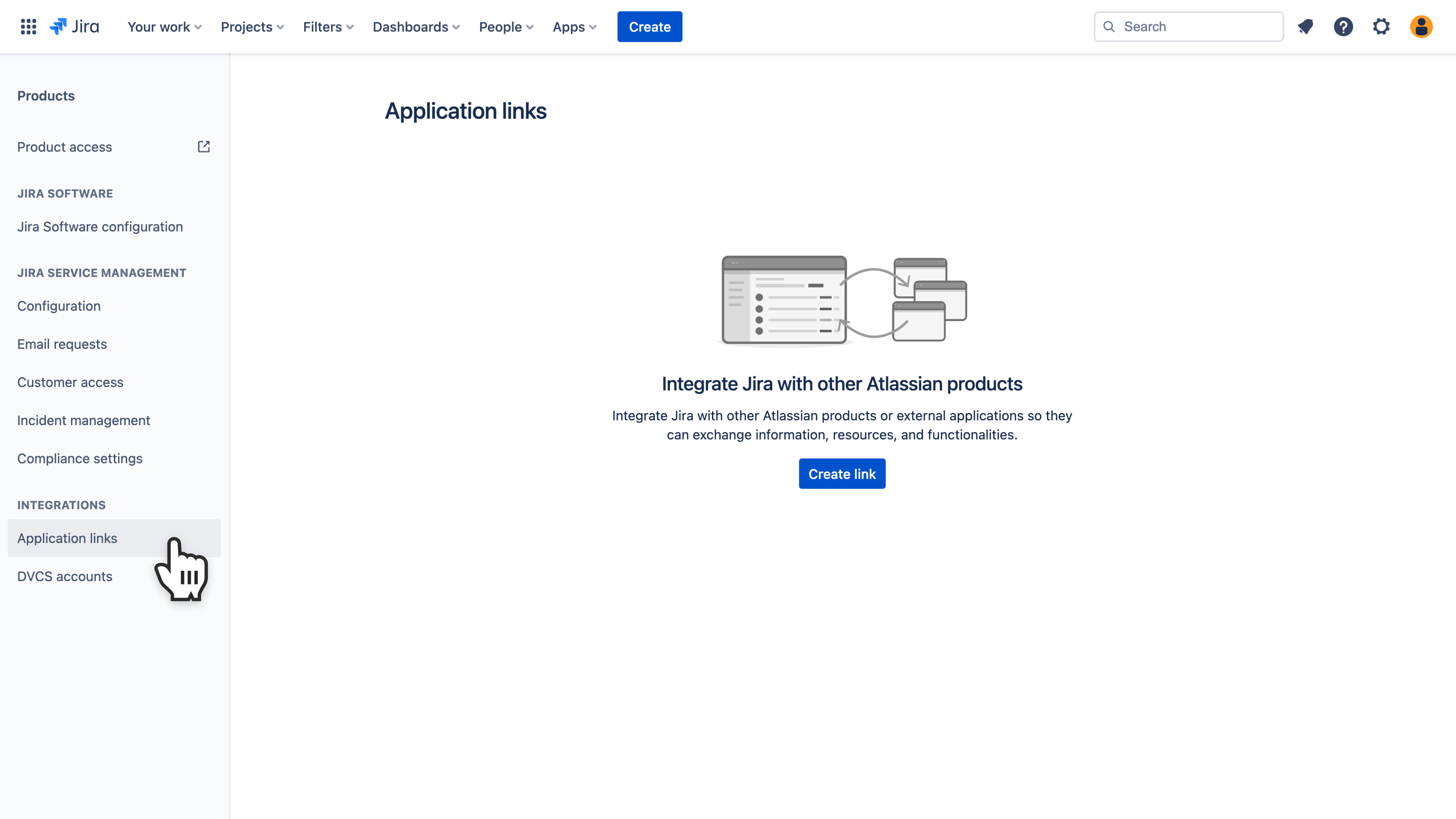Open Incident management settings
This screenshot has width=1456, height=819.
point(114,421)
